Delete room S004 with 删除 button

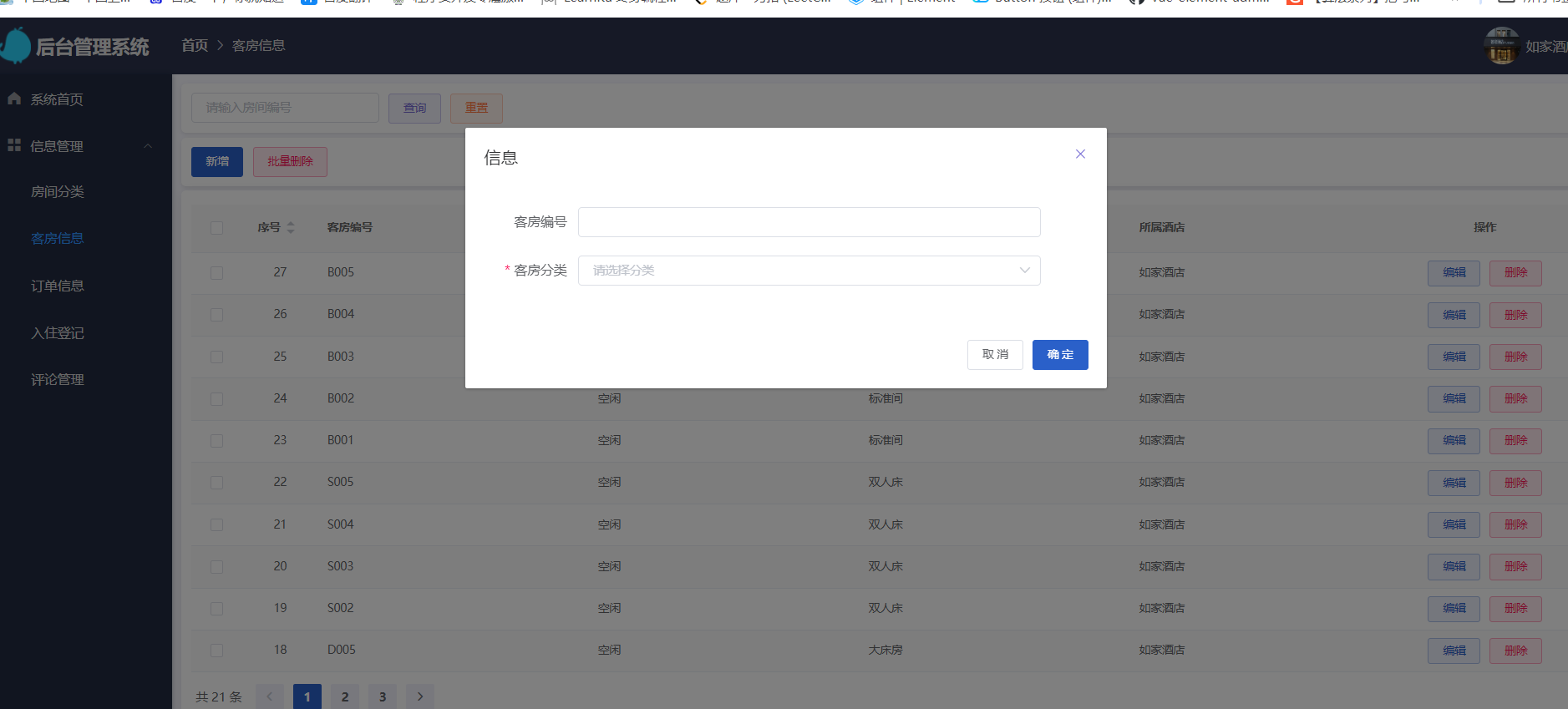pyautogui.click(x=1515, y=524)
